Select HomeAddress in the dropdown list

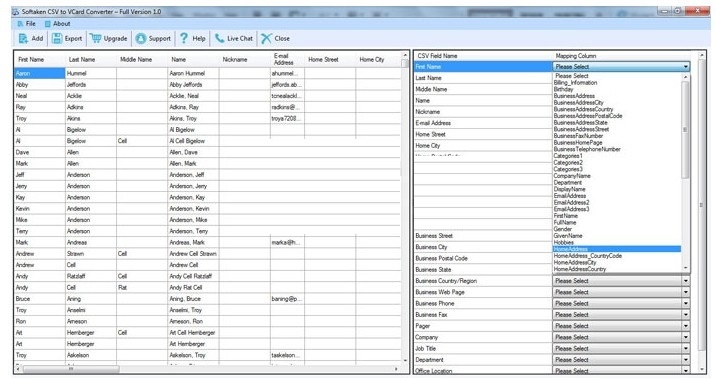(x=616, y=249)
